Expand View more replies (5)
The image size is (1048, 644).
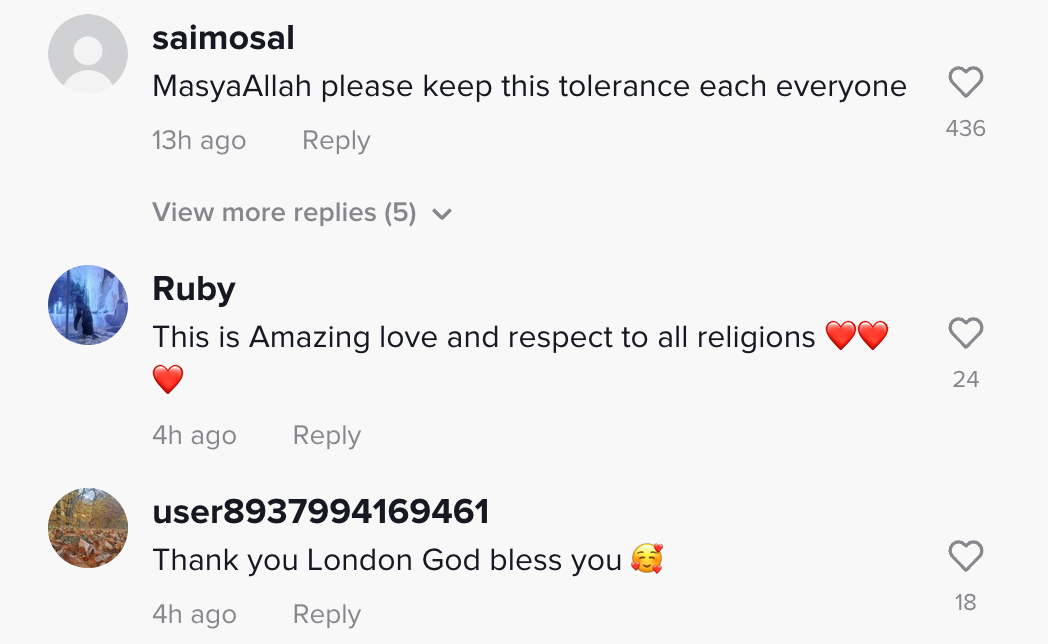(x=284, y=212)
